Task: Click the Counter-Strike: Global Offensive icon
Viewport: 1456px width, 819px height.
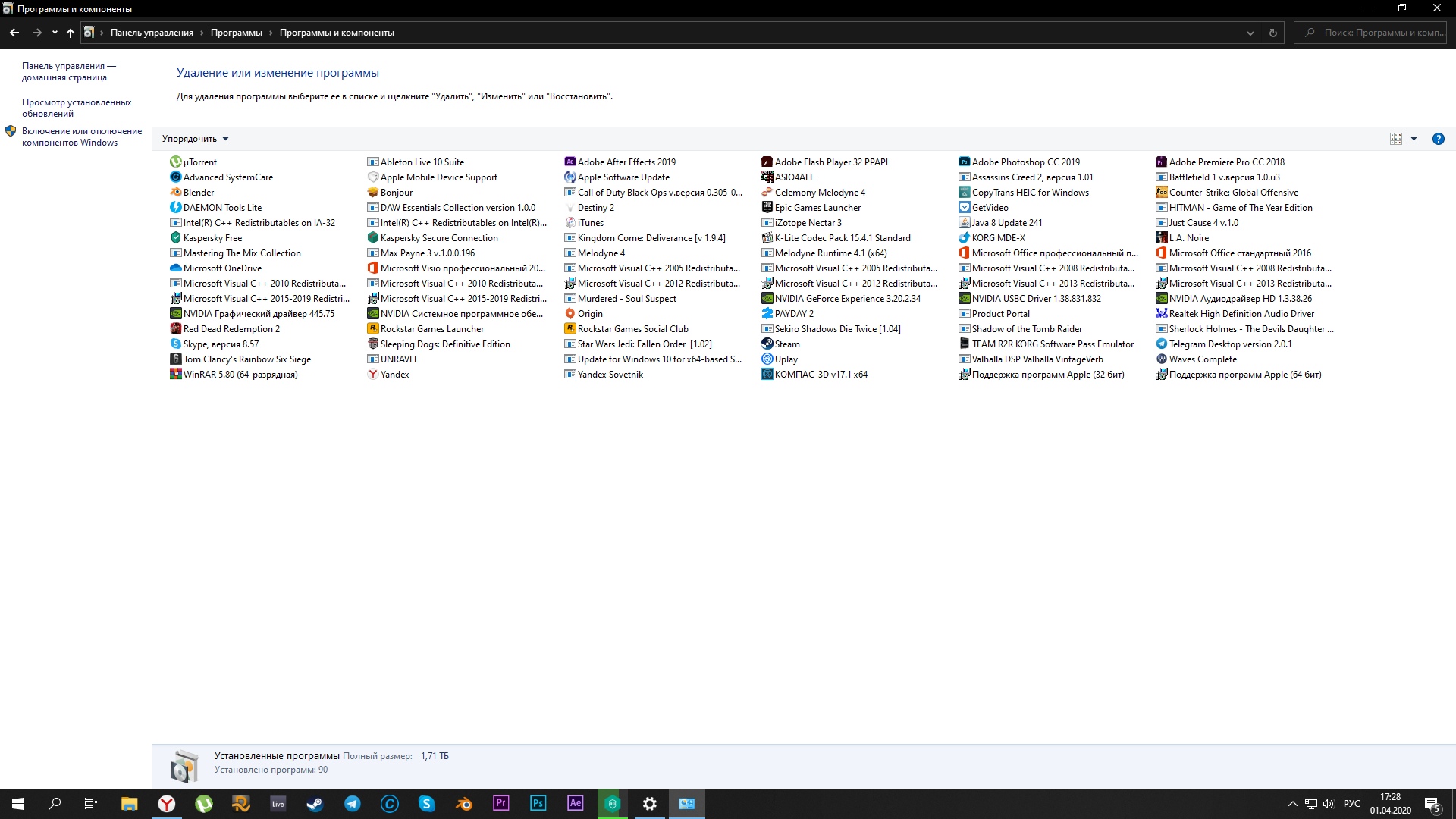Action: [x=1162, y=193]
